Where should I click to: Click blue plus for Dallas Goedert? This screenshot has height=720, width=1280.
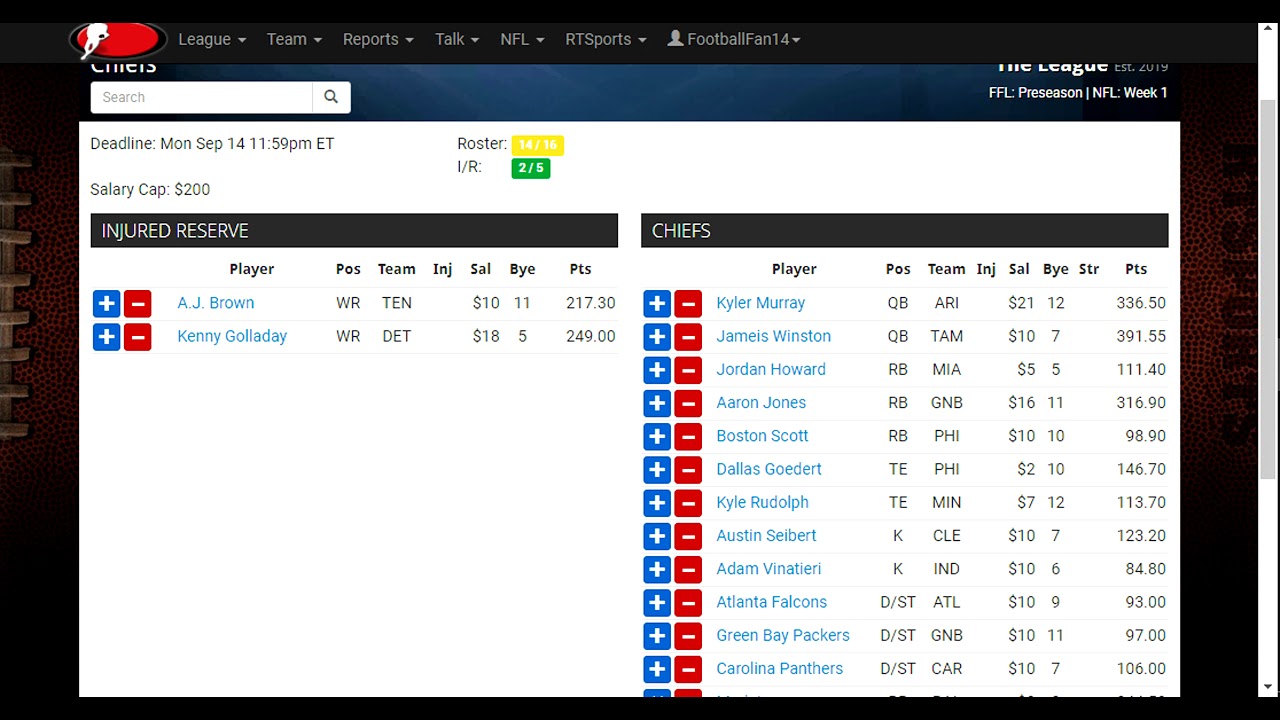click(x=657, y=470)
